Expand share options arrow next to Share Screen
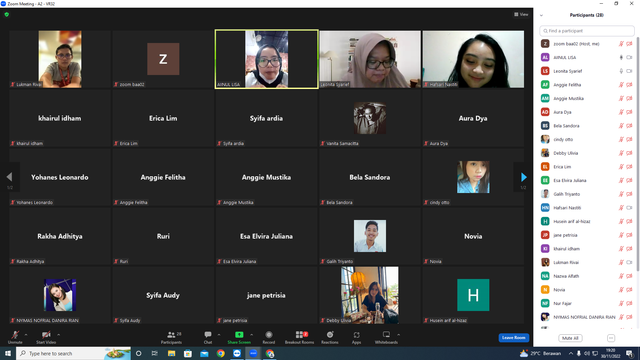Viewport: 640px width, 360px height. tap(251, 335)
